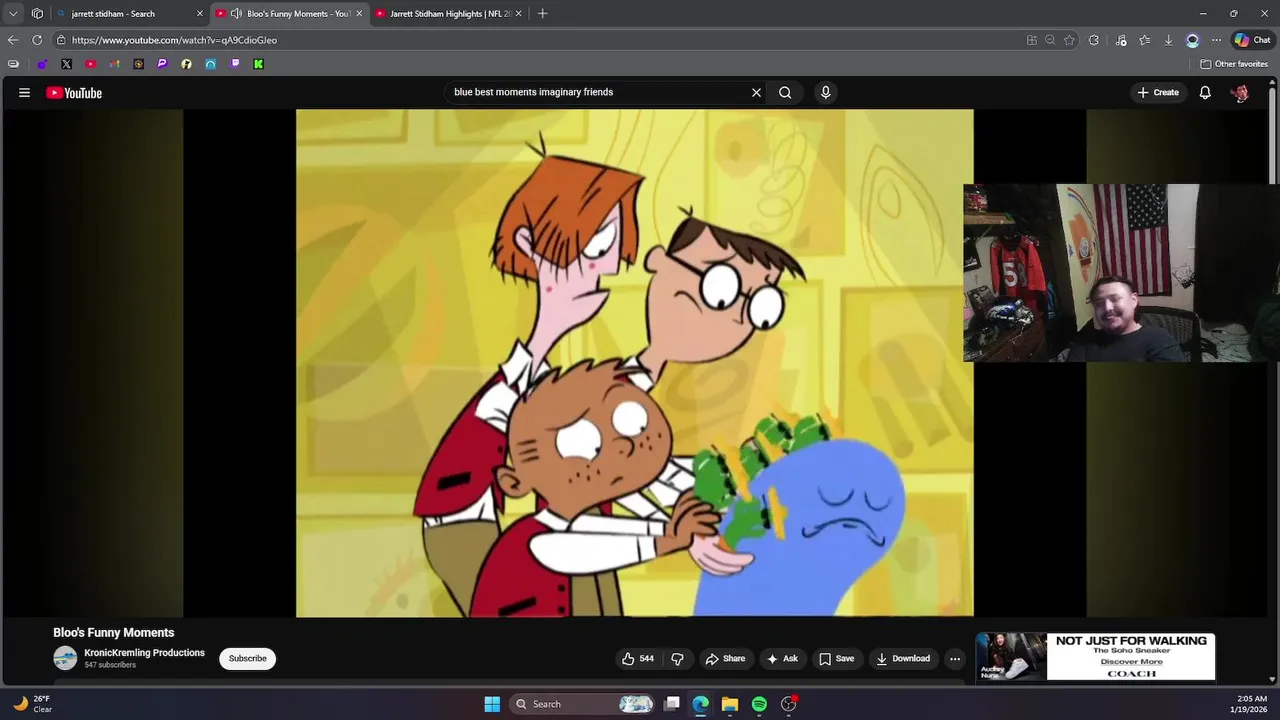
Task: Open weather widget showing 26°F Clear
Action: [32, 704]
